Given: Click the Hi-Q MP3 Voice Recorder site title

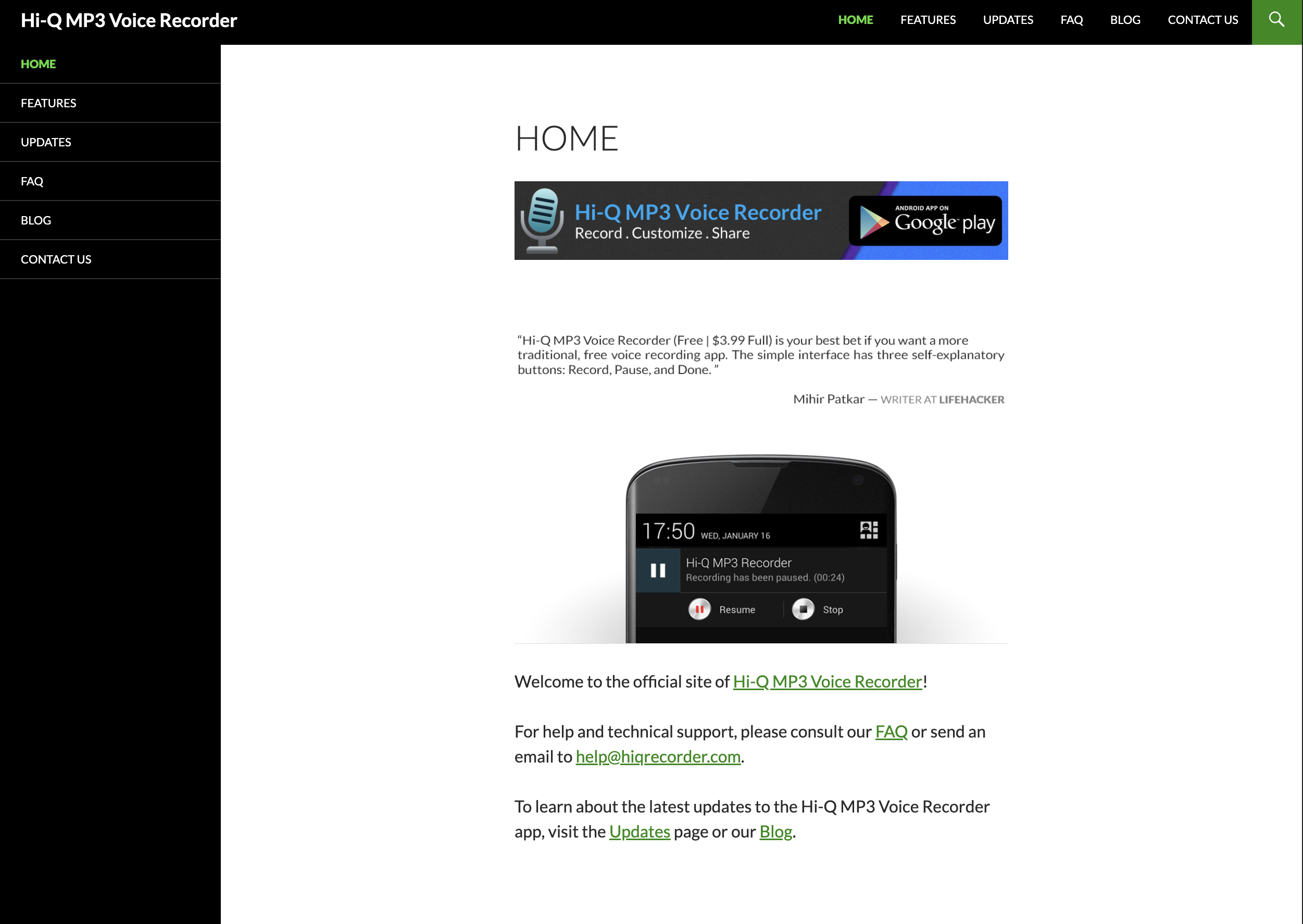Looking at the screenshot, I should [x=129, y=20].
